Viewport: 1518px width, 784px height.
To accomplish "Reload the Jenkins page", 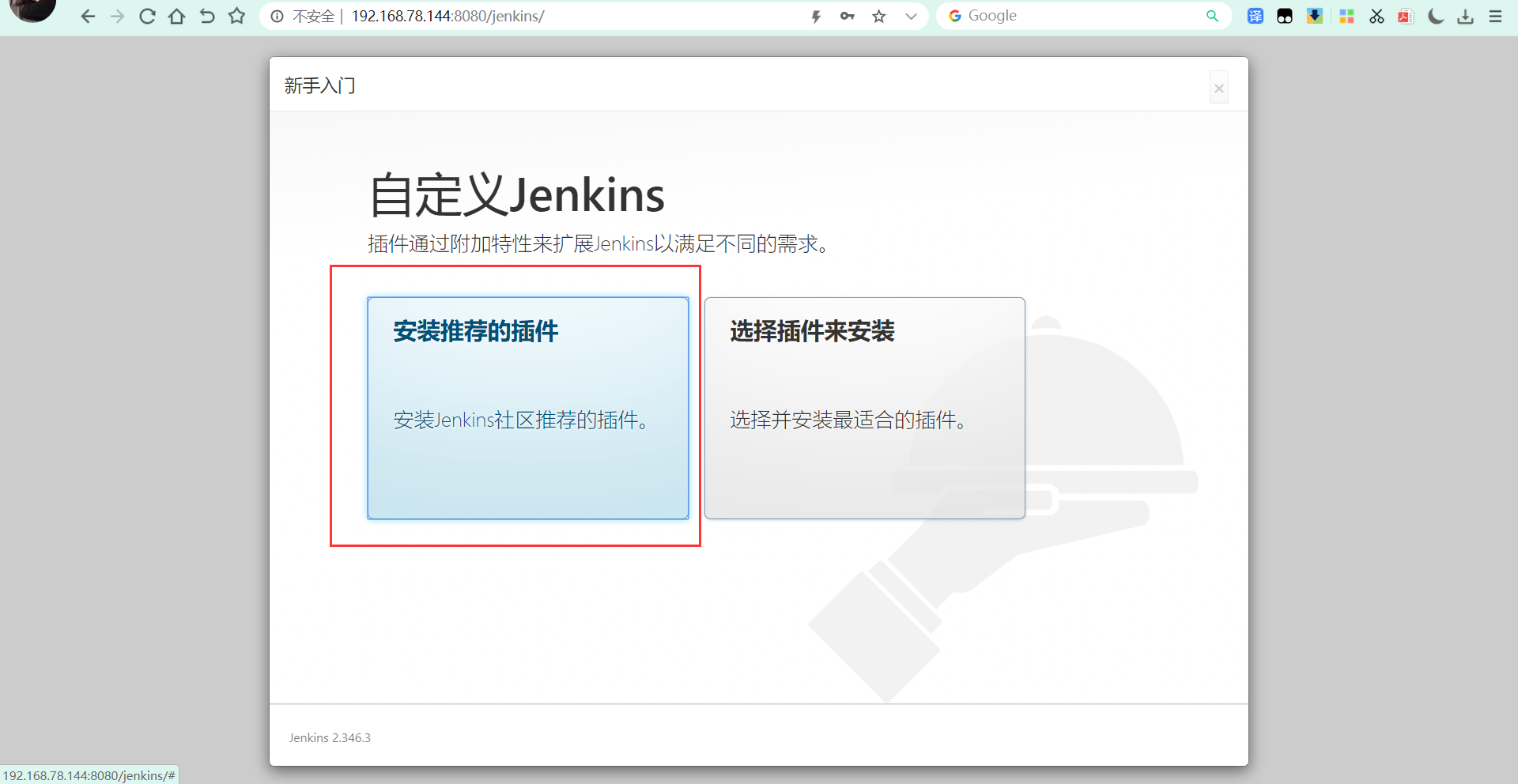I will tap(147, 17).
